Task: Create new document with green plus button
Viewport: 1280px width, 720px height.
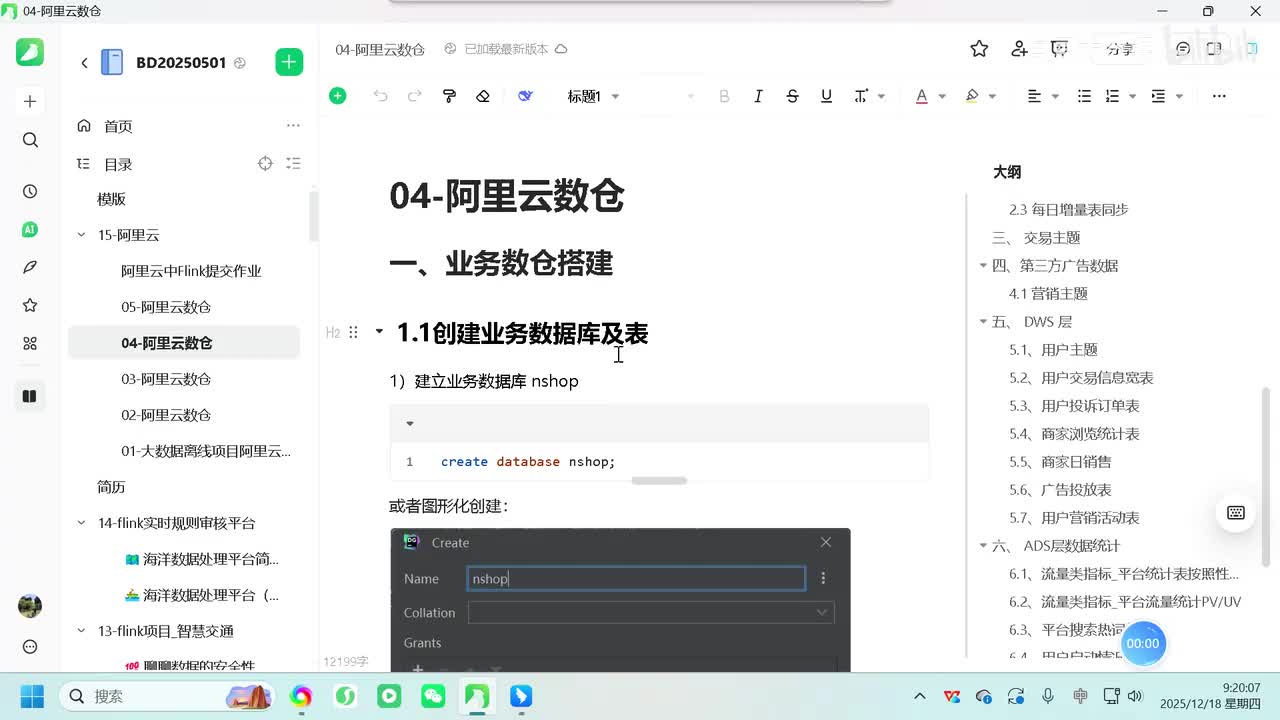Action: (x=289, y=62)
